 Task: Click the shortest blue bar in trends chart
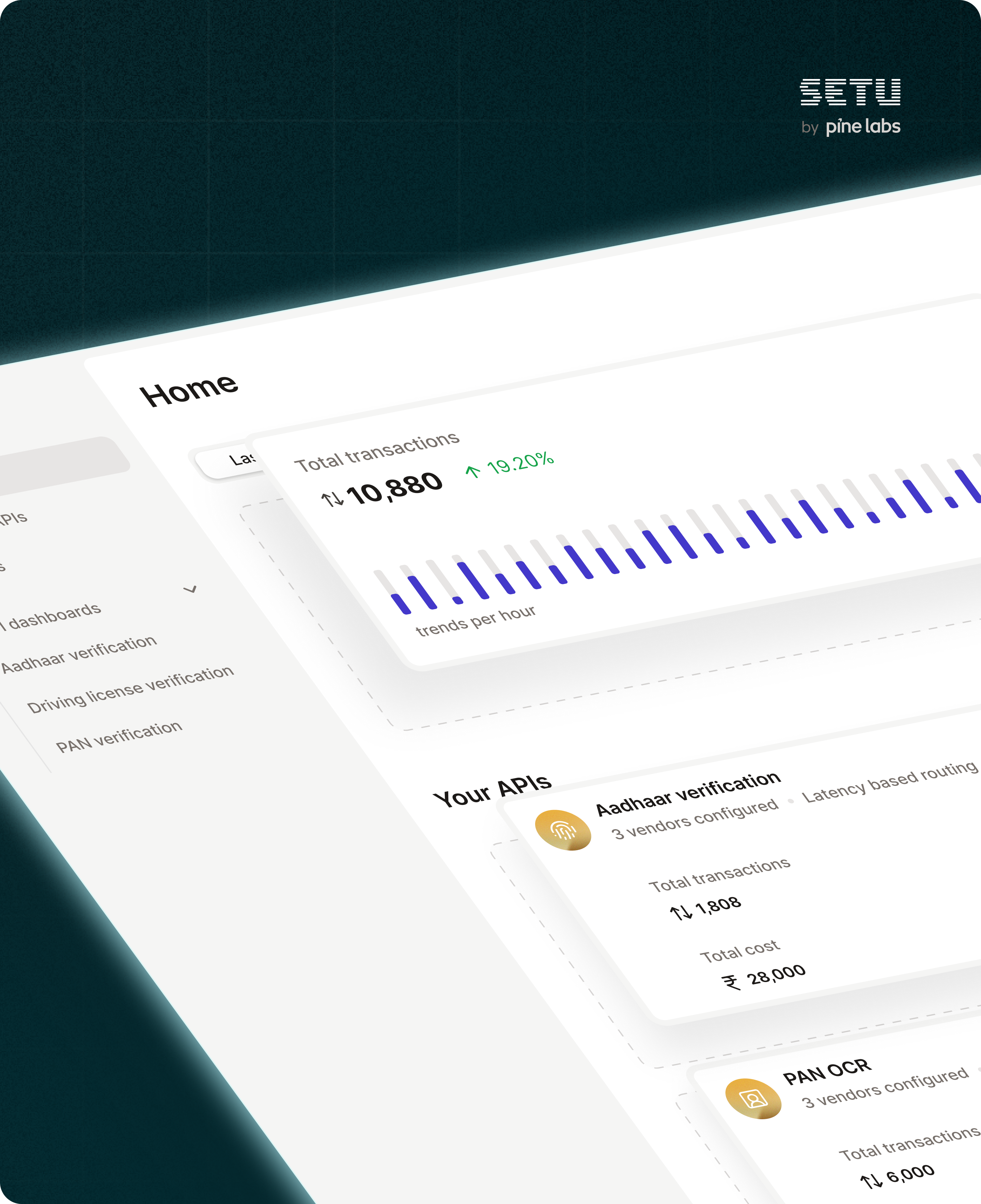pos(458,600)
